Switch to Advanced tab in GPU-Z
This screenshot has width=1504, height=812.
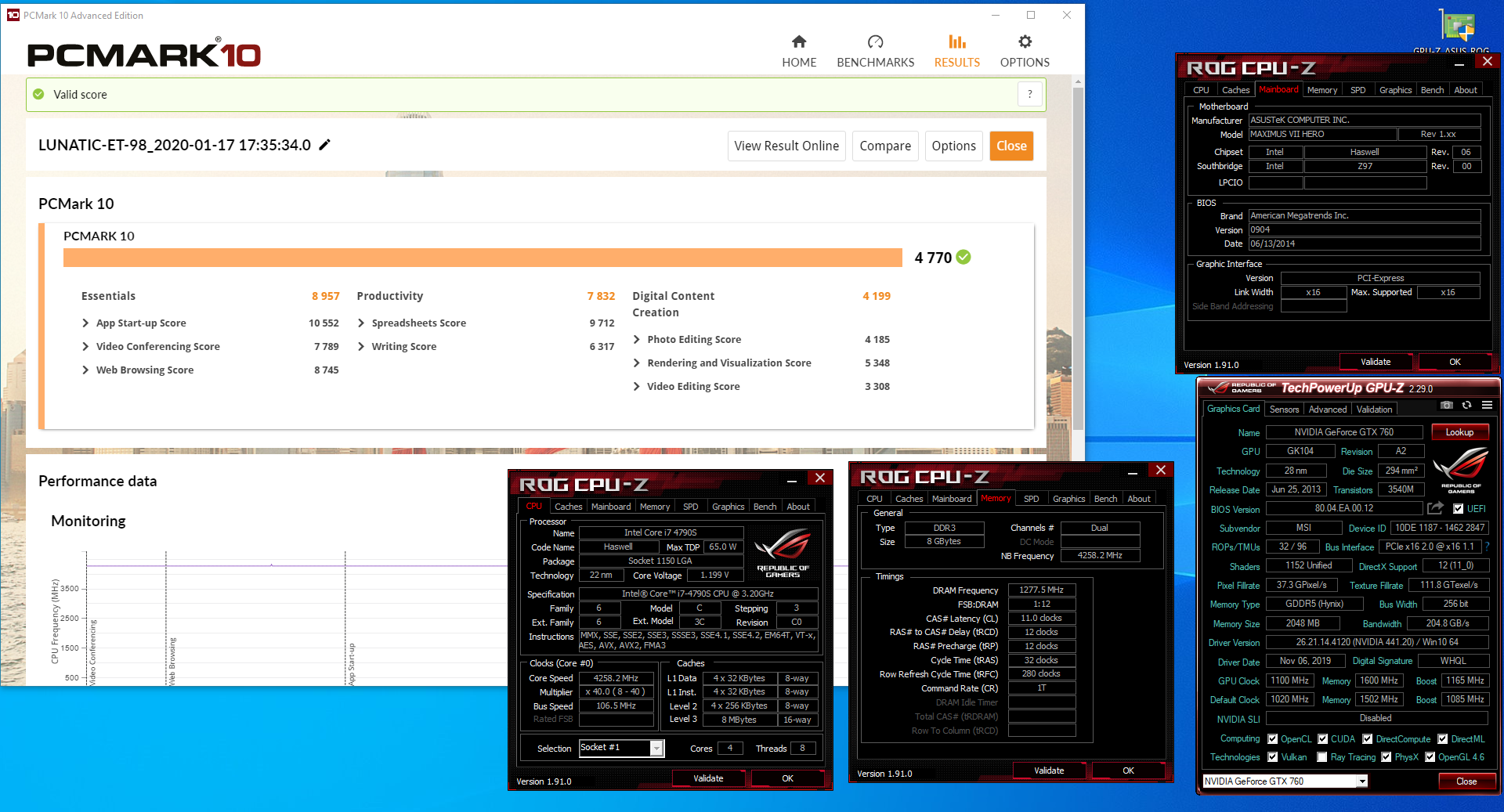pos(1328,409)
